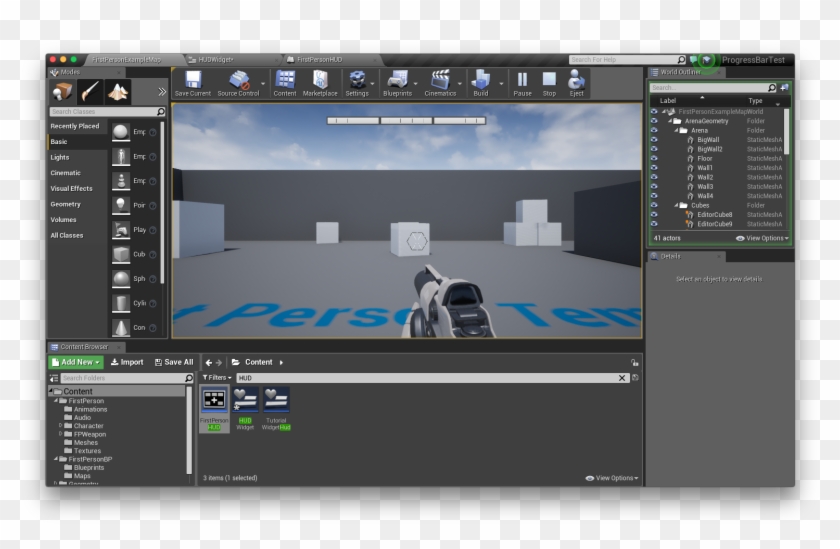The width and height of the screenshot is (840, 549).
Task: Open the Marketplace toolbar icon
Action: pos(320,82)
